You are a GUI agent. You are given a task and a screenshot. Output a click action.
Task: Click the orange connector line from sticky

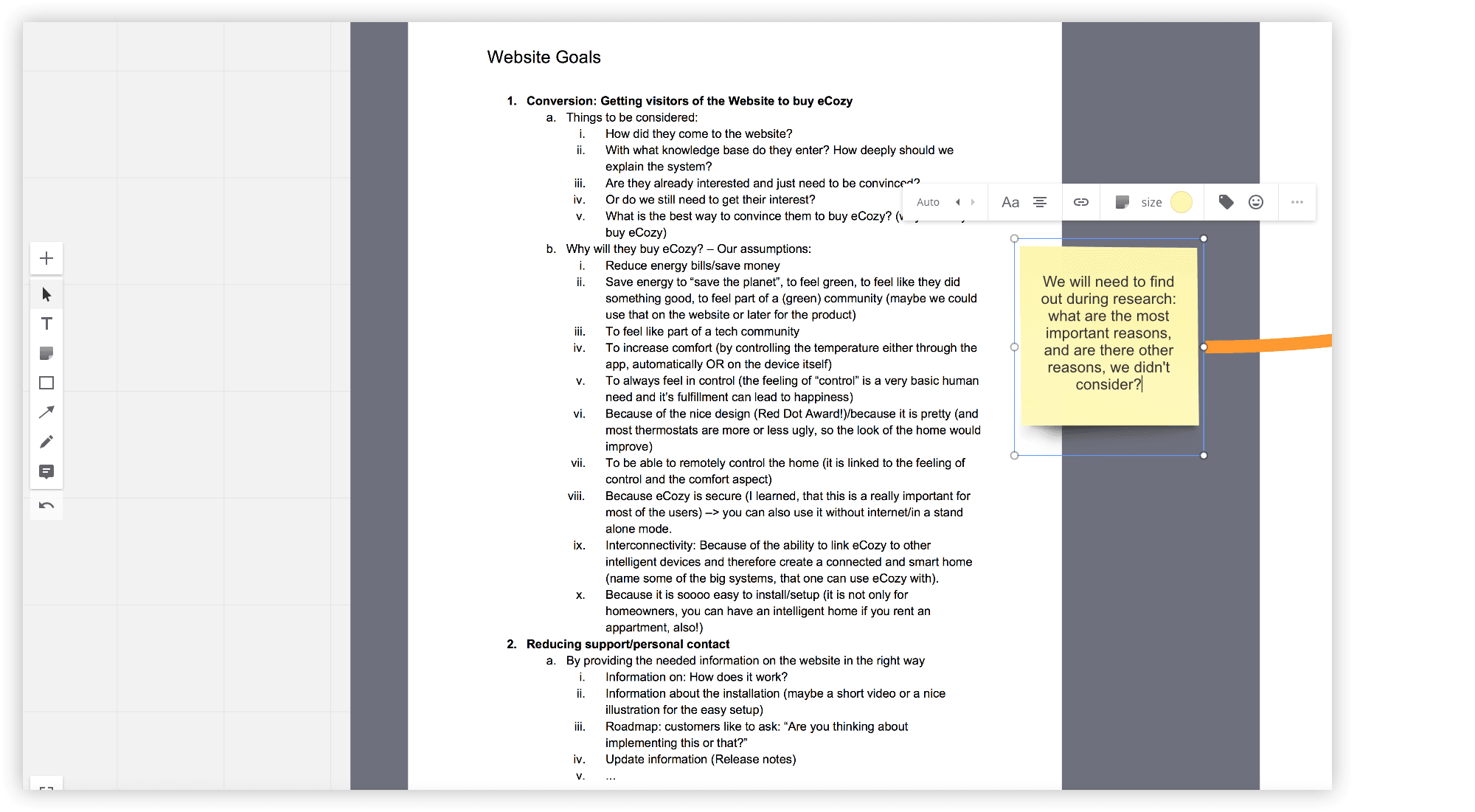tap(1268, 344)
